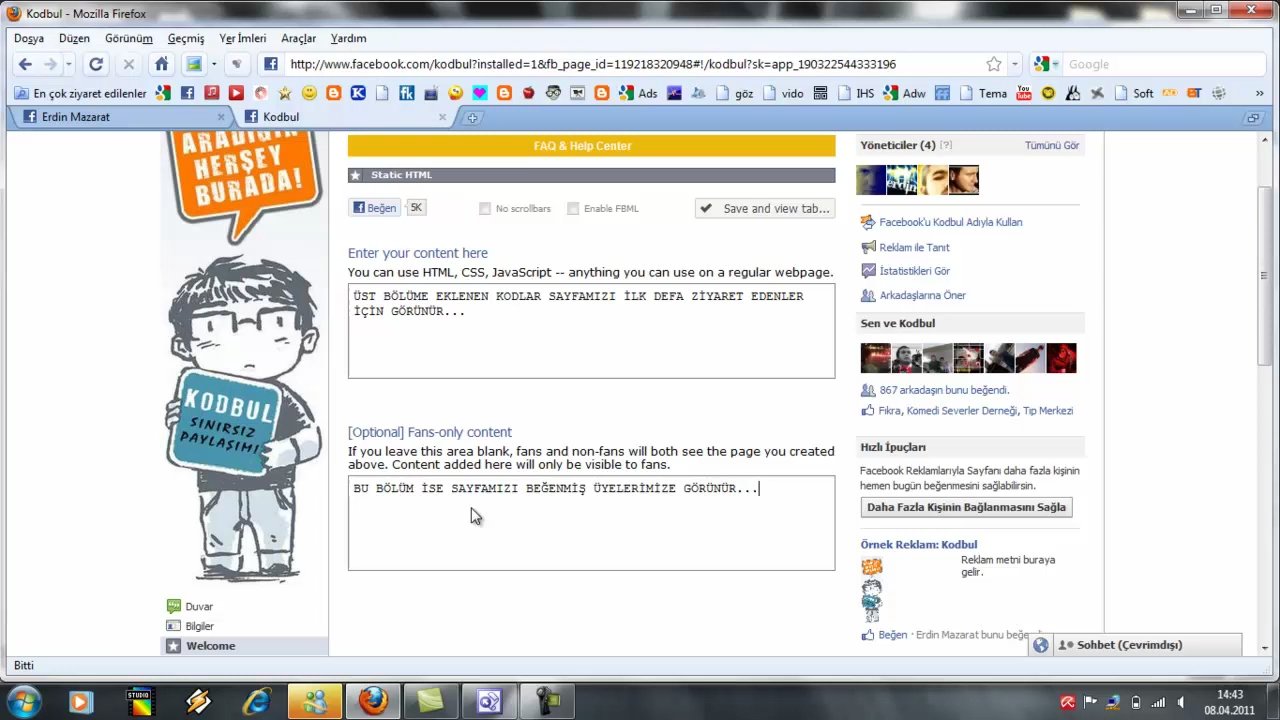The image size is (1280, 720).
Task: Open the Geçmiş menu
Action: (186, 38)
